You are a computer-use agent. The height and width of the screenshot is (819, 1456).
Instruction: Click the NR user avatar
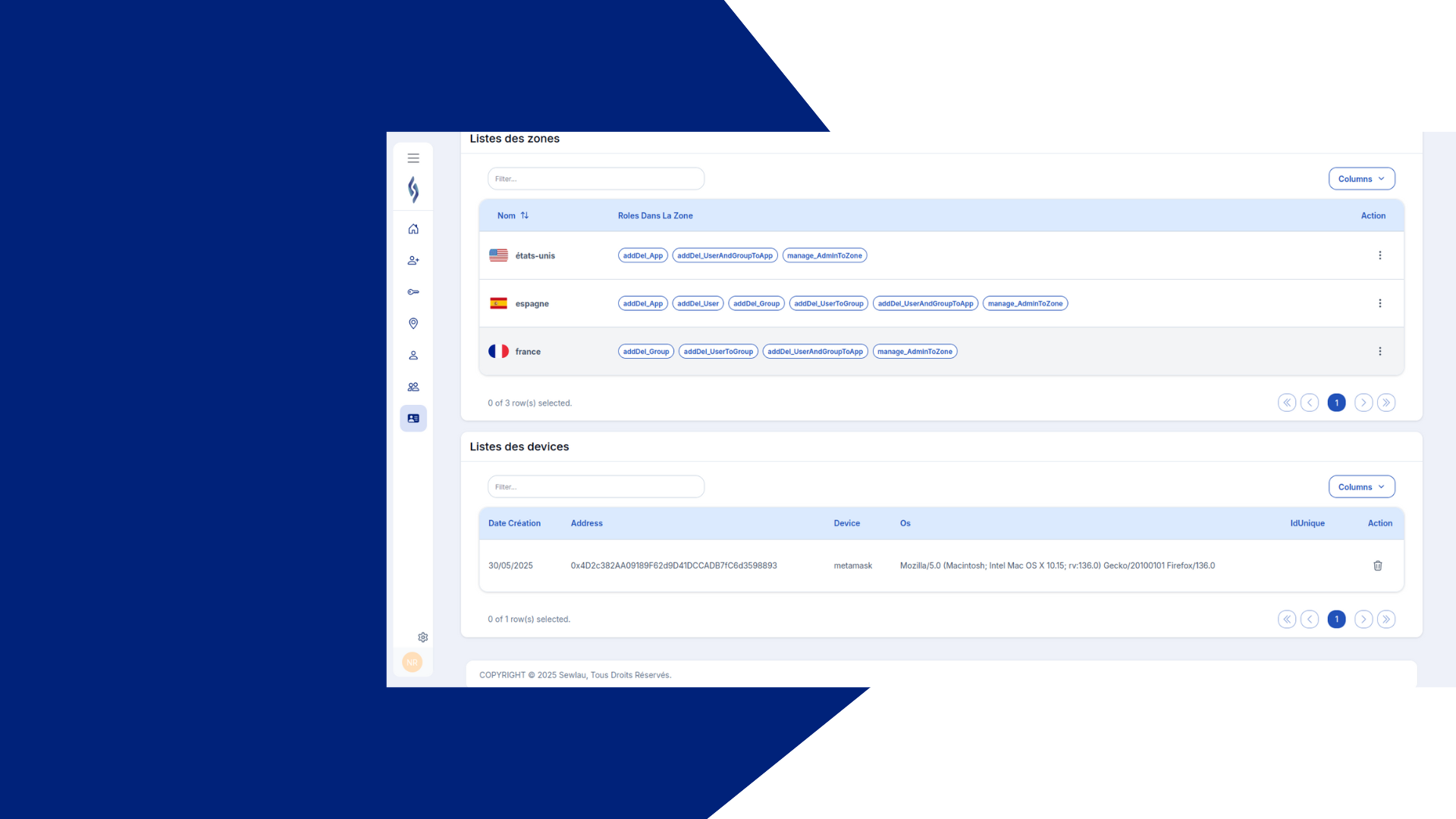coord(413,662)
